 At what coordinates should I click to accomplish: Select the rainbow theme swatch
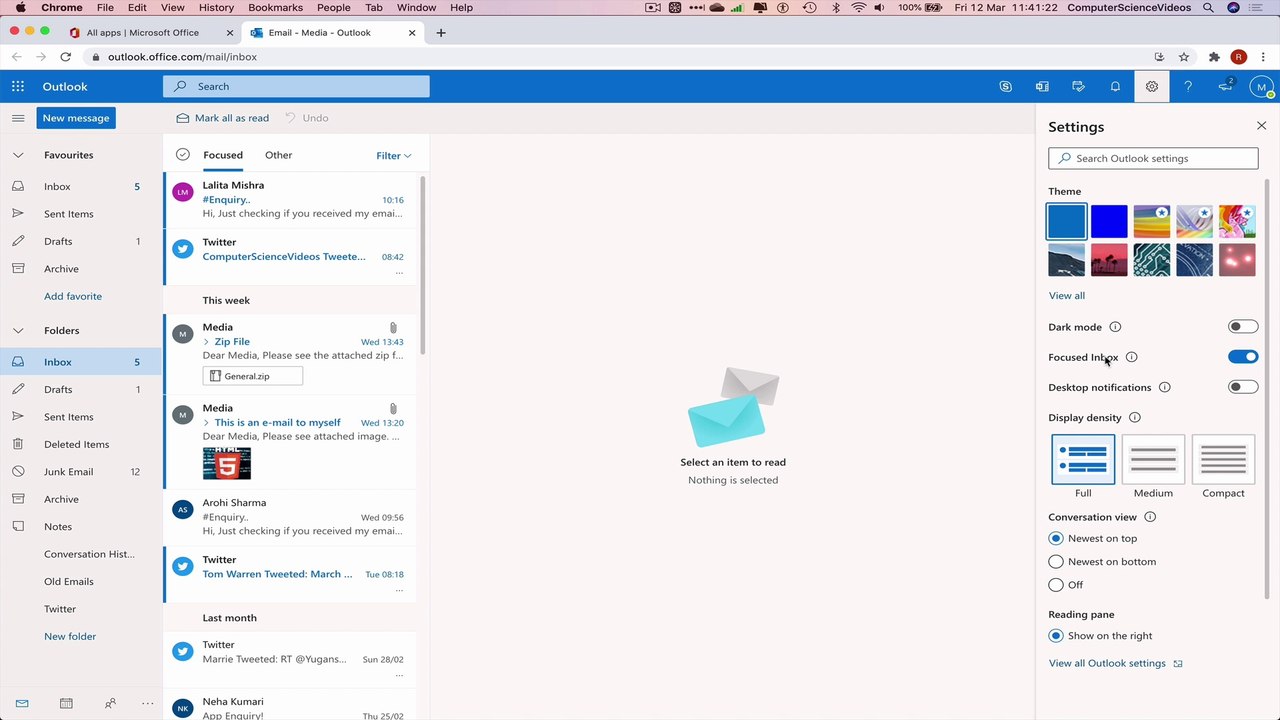click(1152, 221)
